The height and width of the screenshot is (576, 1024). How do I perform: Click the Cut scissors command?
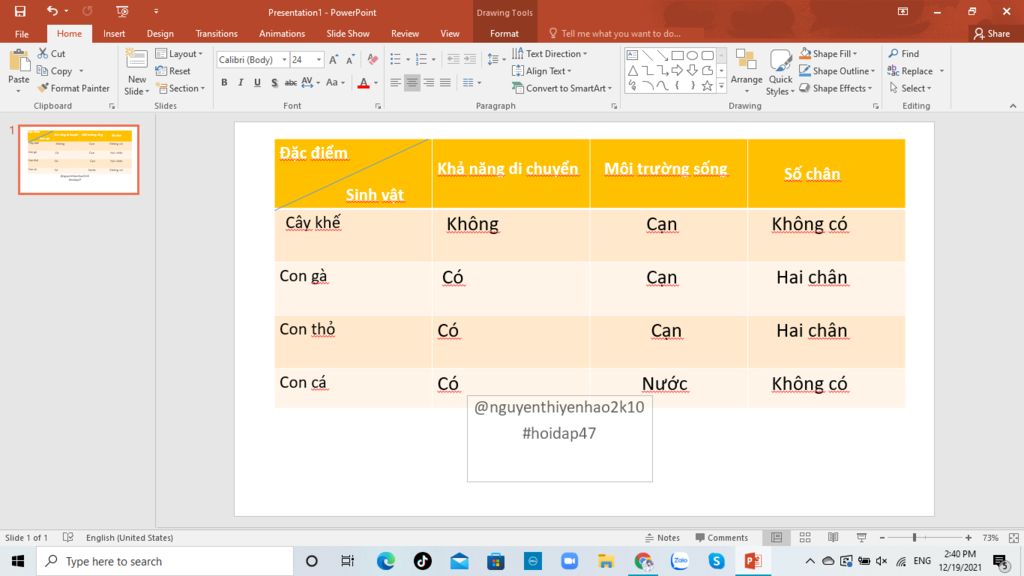pyautogui.click(x=52, y=54)
